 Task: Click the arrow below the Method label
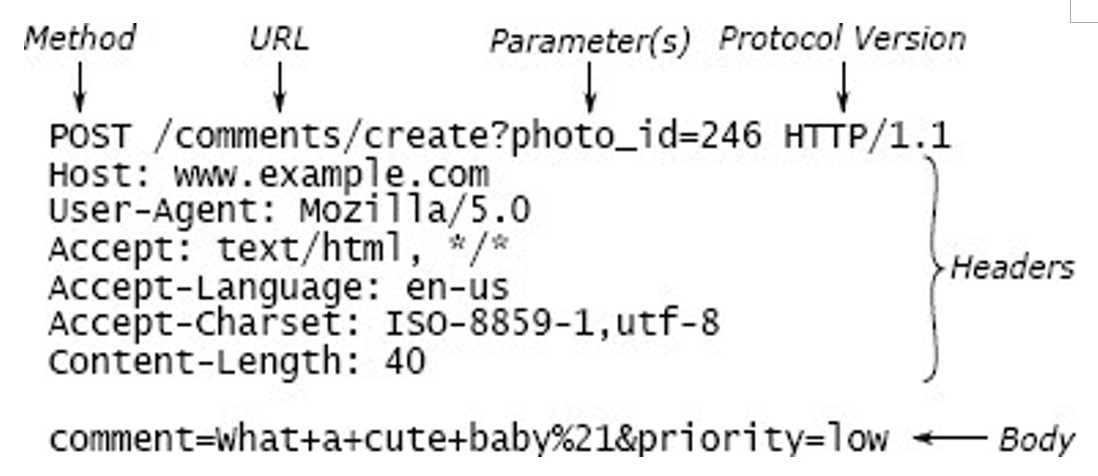click(x=80, y=86)
